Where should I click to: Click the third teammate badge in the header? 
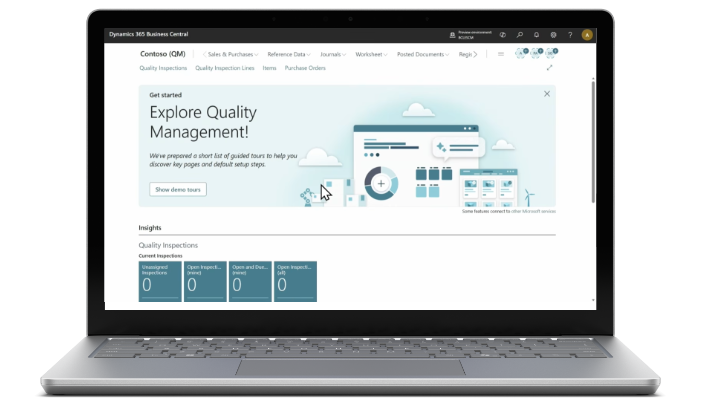[x=551, y=53]
